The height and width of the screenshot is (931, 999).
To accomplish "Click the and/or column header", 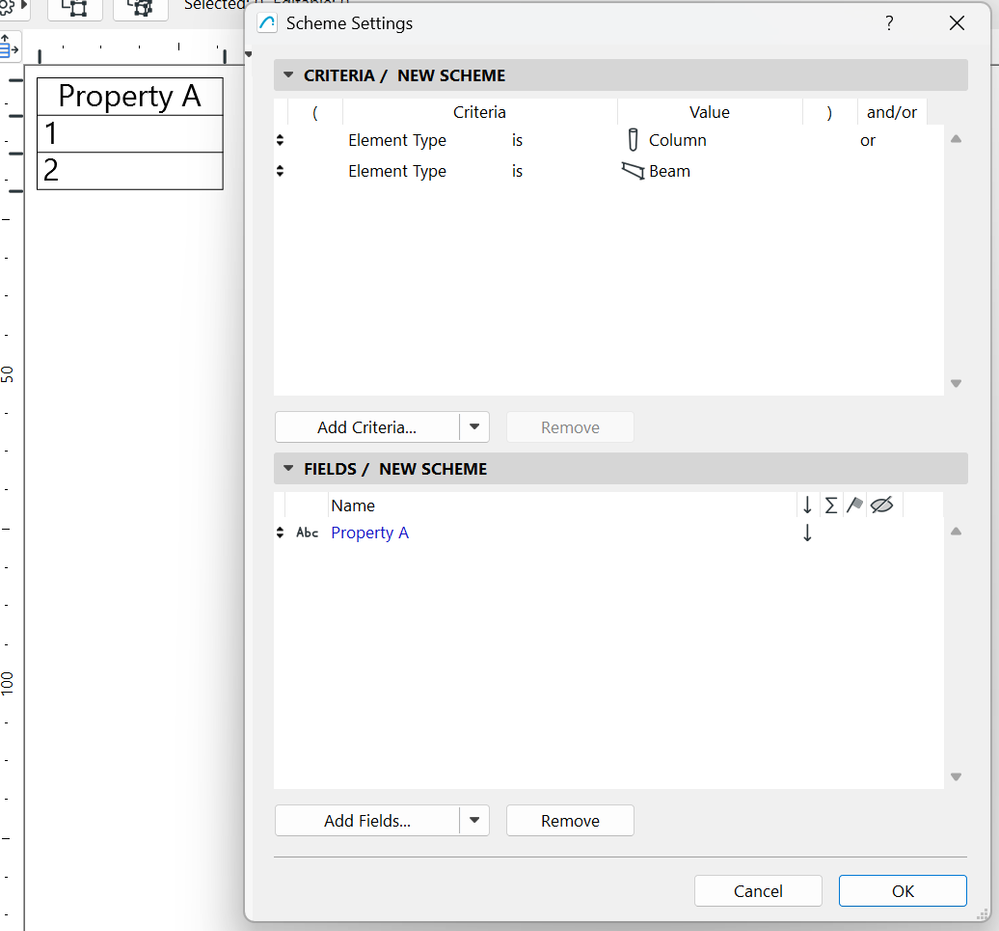I will pyautogui.click(x=891, y=112).
